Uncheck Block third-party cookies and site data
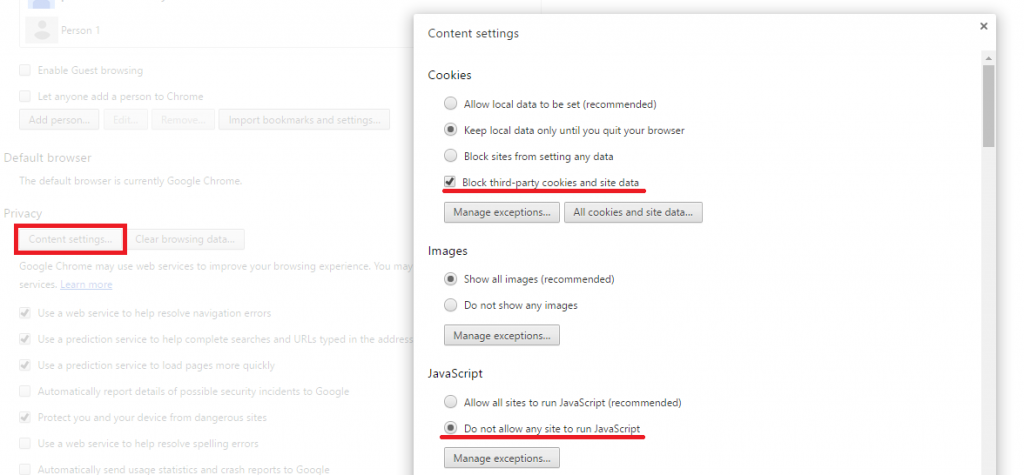The width and height of the screenshot is (1024, 475). [x=450, y=182]
